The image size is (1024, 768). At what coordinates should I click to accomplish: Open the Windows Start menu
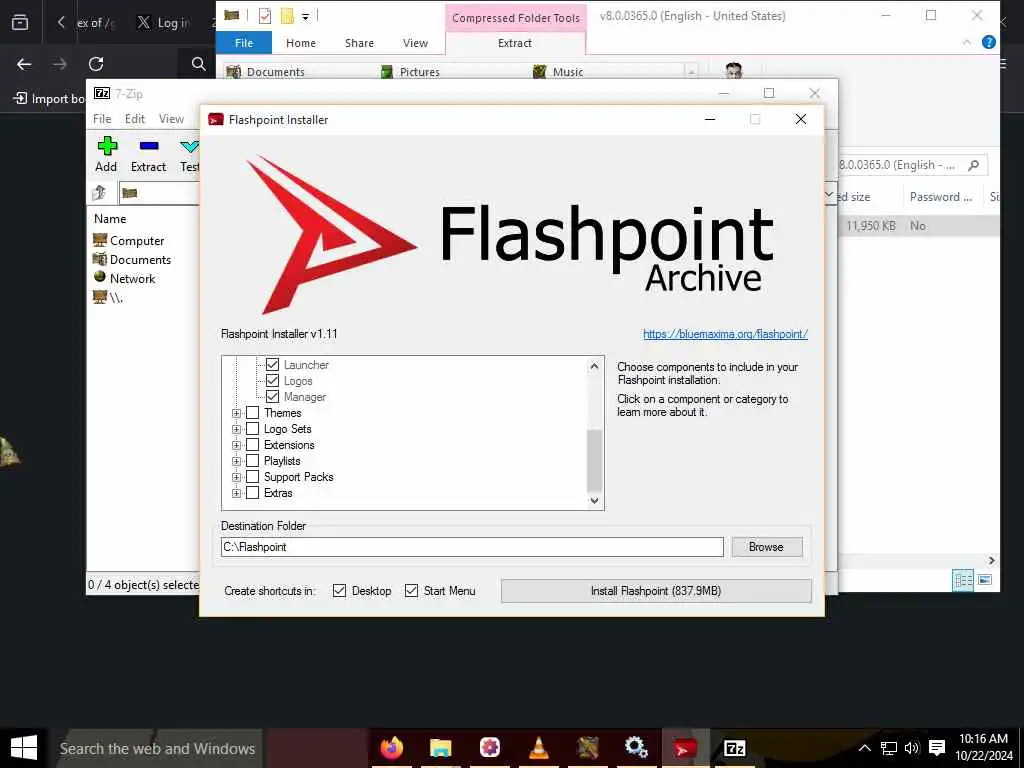point(24,748)
